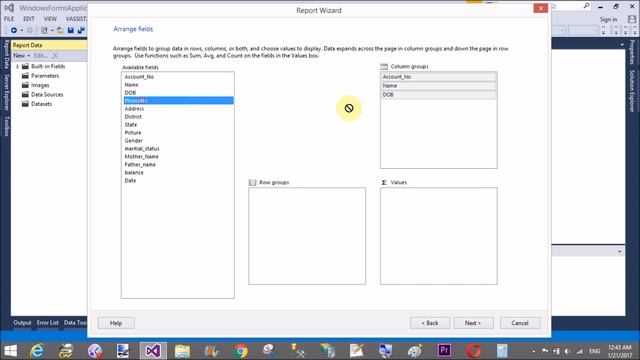Select State in Available fields list

click(x=178, y=124)
